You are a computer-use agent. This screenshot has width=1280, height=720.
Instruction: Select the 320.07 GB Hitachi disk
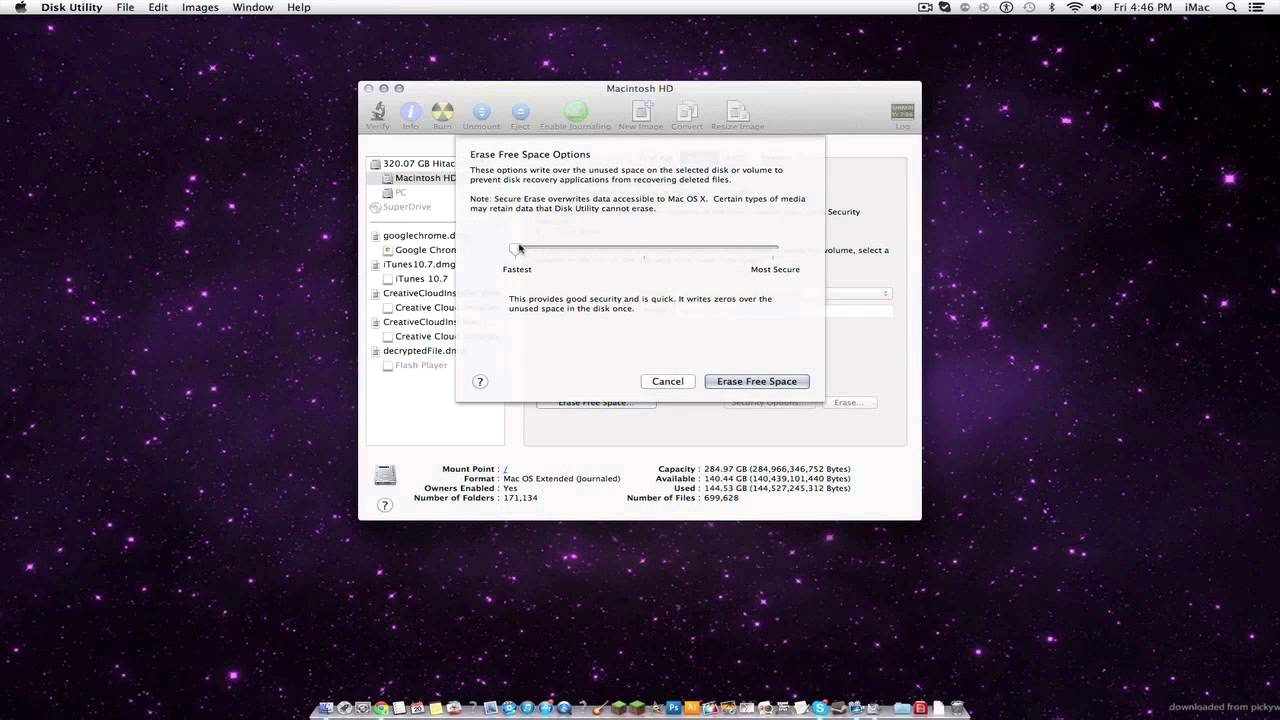point(412,163)
